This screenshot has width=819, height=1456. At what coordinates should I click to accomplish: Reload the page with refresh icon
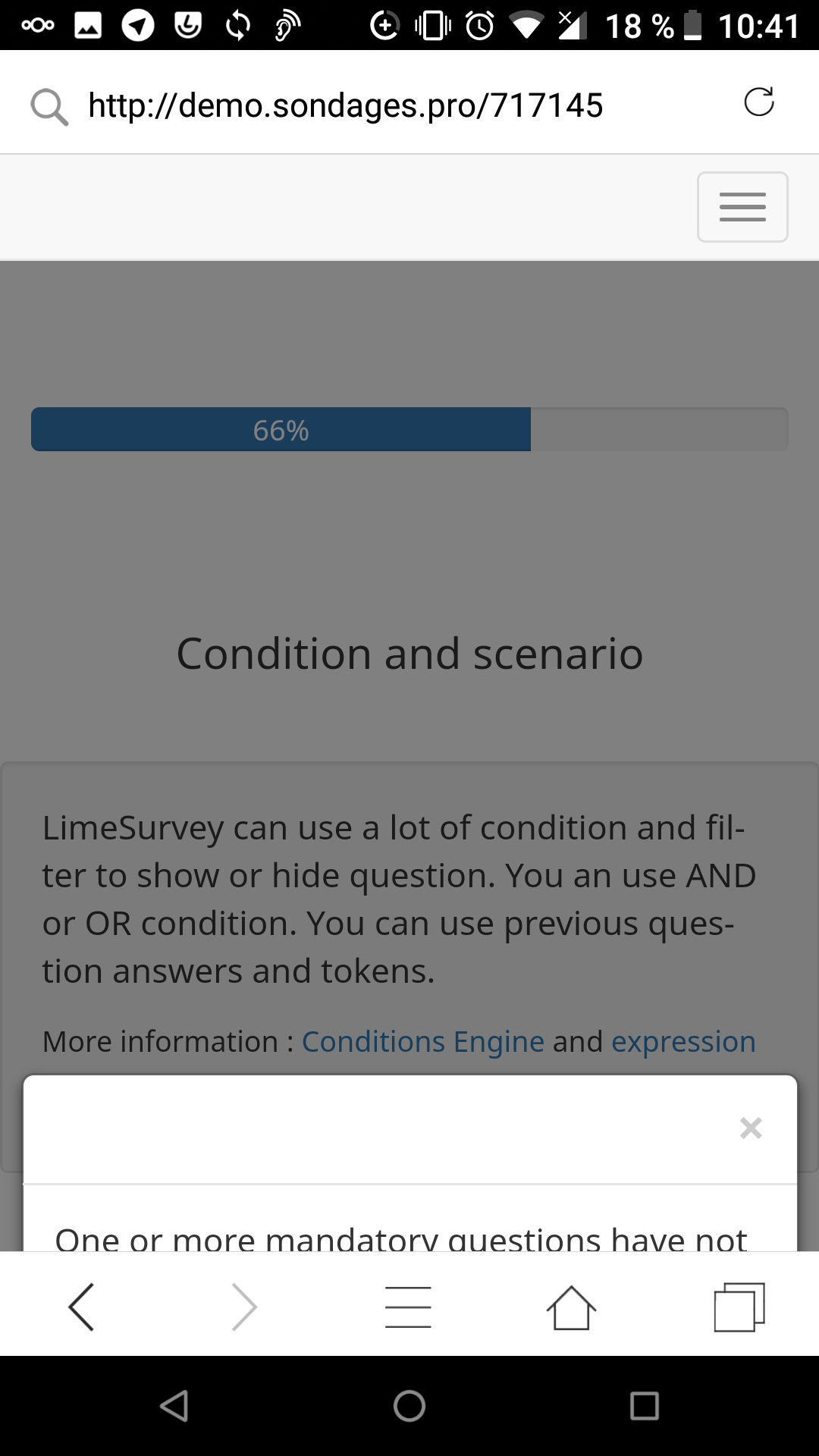point(758,102)
